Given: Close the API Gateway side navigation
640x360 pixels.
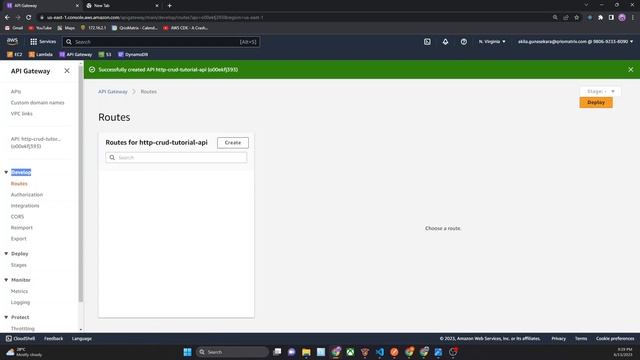Looking at the screenshot, I should pyautogui.click(x=67, y=71).
